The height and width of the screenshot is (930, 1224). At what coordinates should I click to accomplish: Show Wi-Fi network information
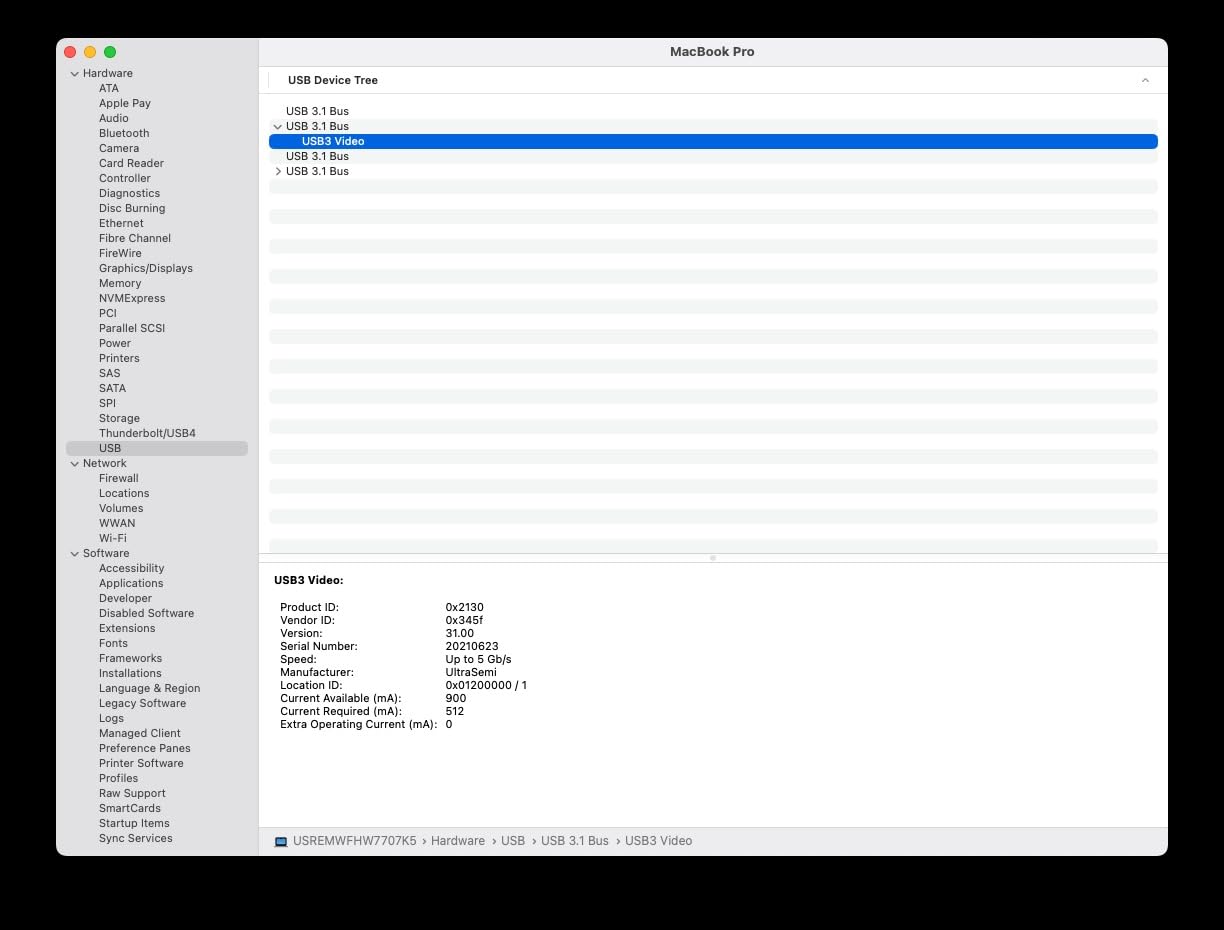[x=112, y=538]
